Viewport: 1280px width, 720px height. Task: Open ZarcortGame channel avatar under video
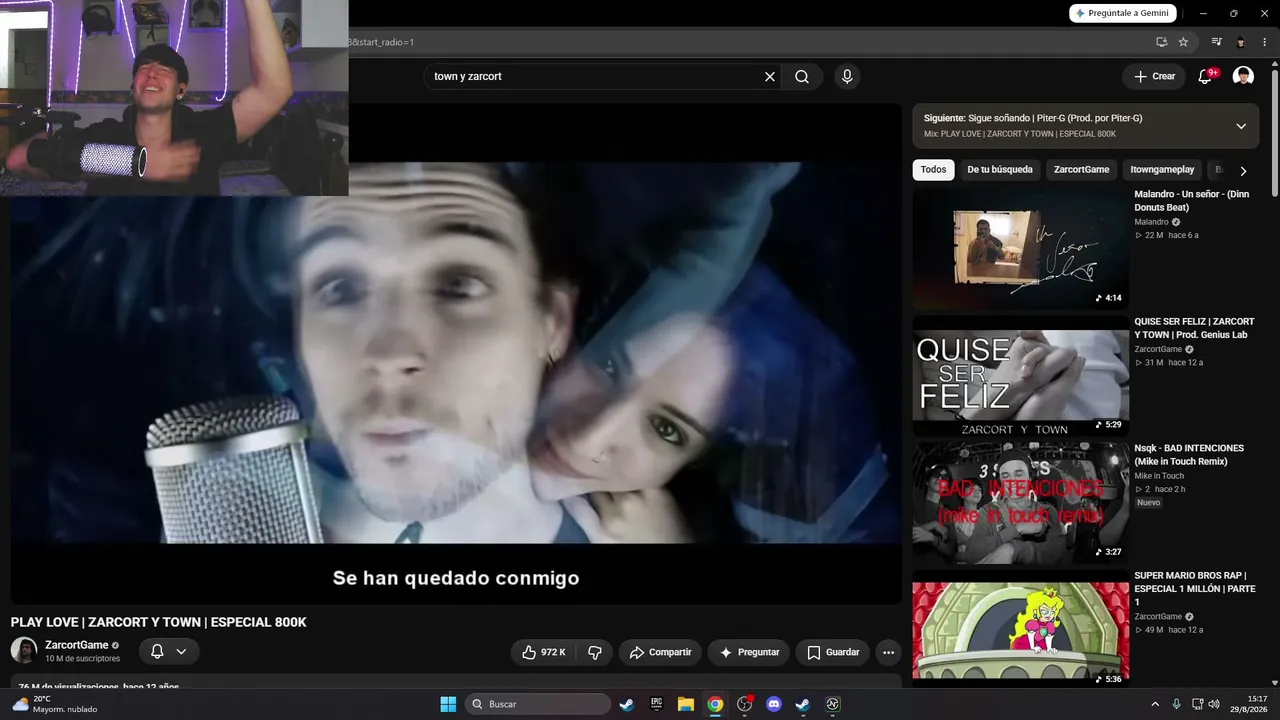[x=24, y=651]
